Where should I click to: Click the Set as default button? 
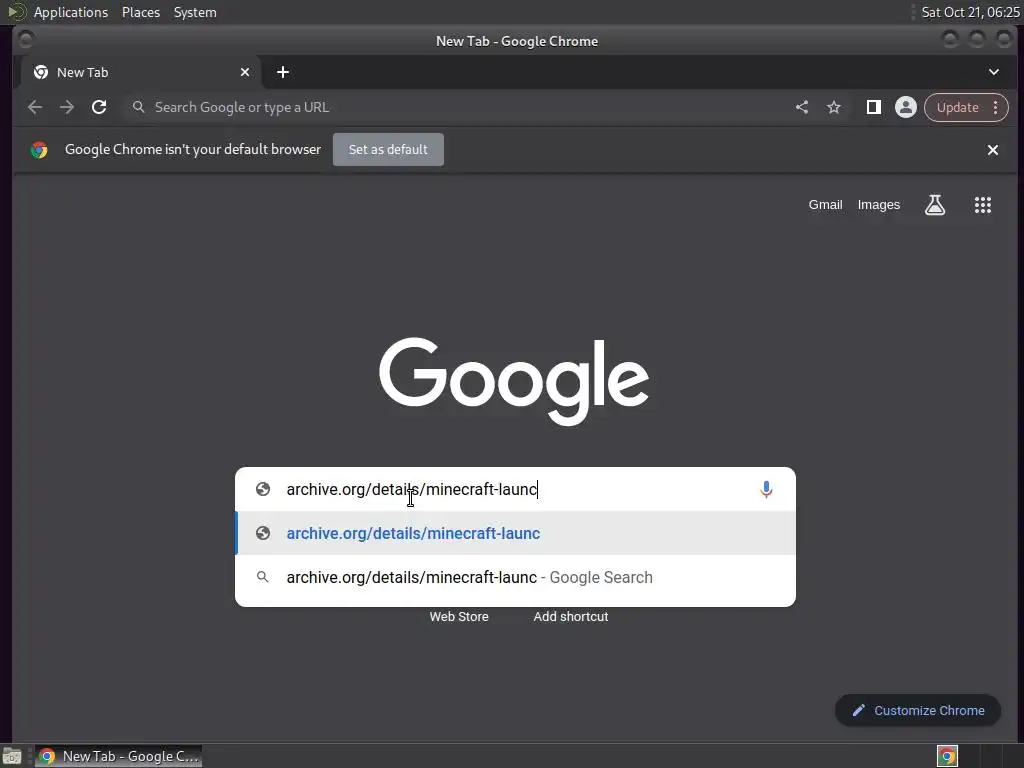(388, 150)
